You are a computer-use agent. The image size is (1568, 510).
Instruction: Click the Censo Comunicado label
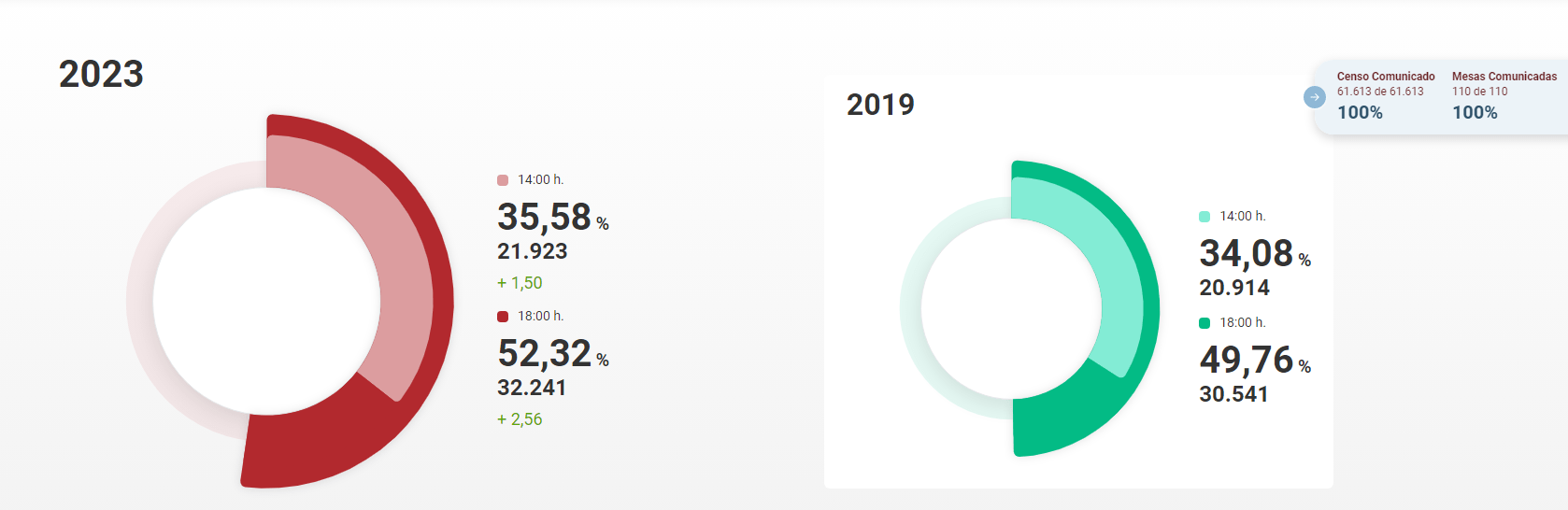(x=1386, y=77)
